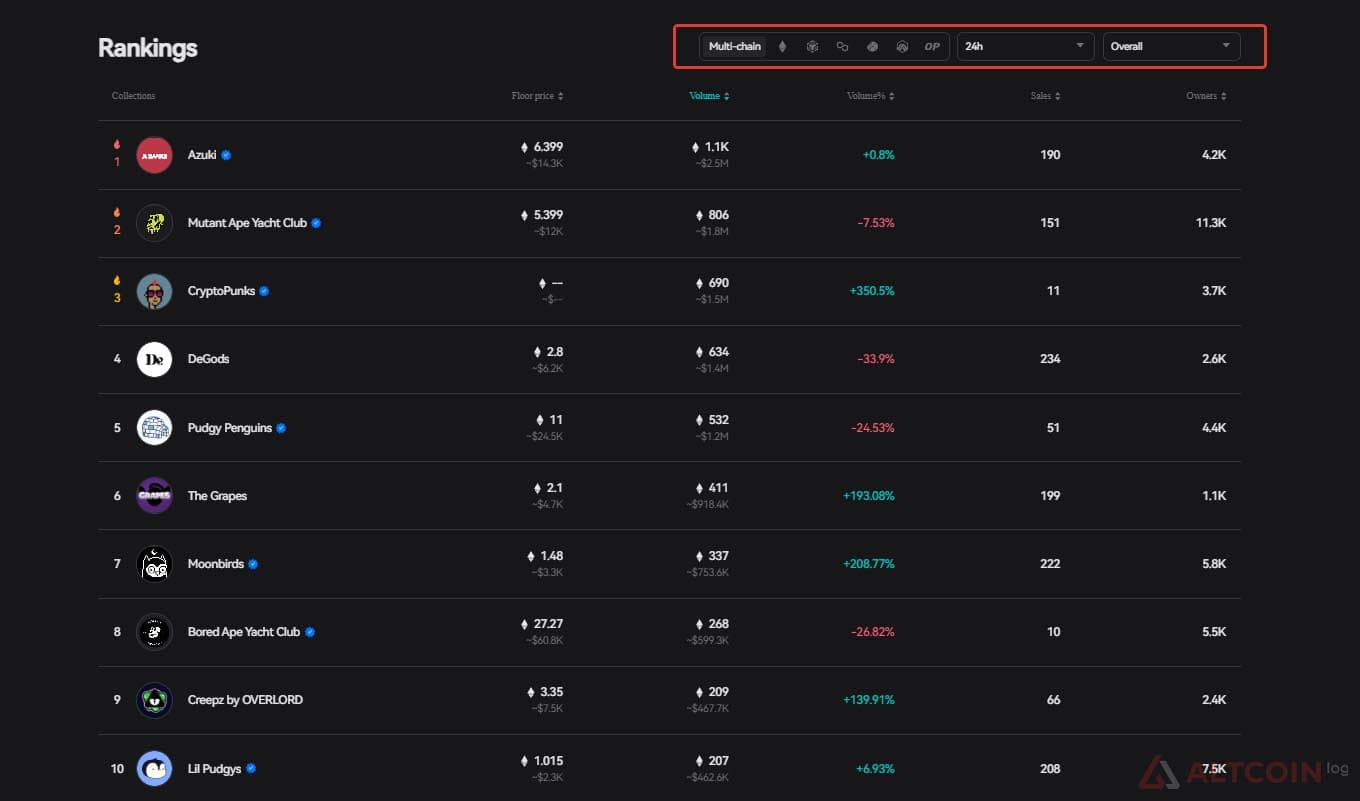Image resolution: width=1360 pixels, height=801 pixels.
Task: Click The Grapes collection logo
Action: point(154,496)
